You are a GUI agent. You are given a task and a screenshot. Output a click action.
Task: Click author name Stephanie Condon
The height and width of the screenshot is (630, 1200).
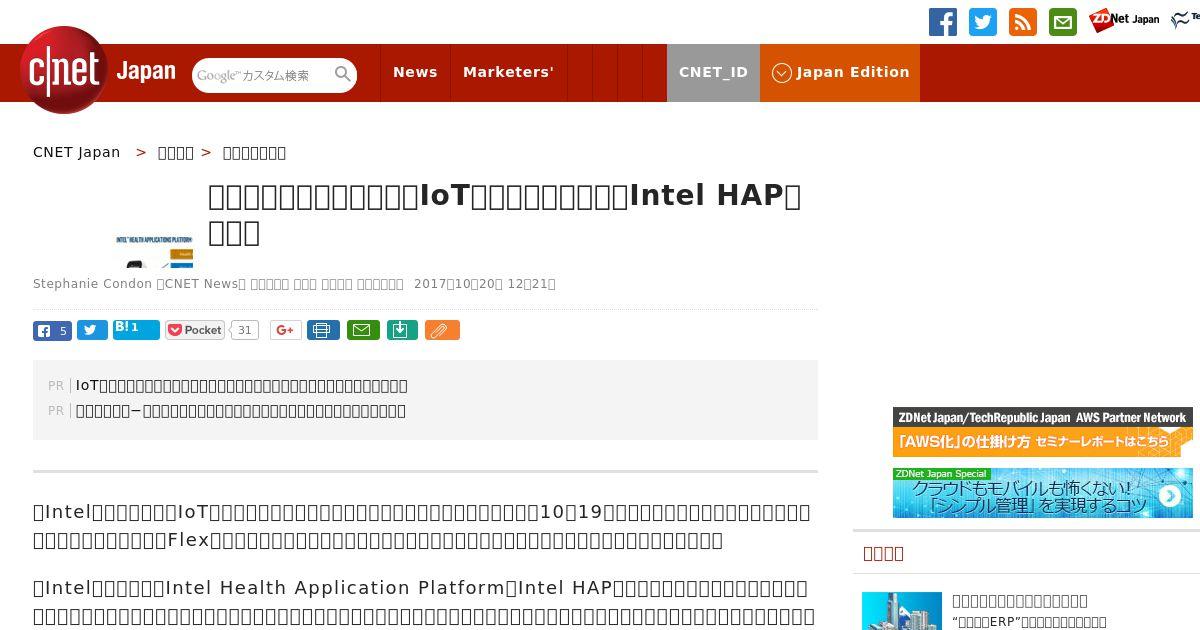(92, 284)
